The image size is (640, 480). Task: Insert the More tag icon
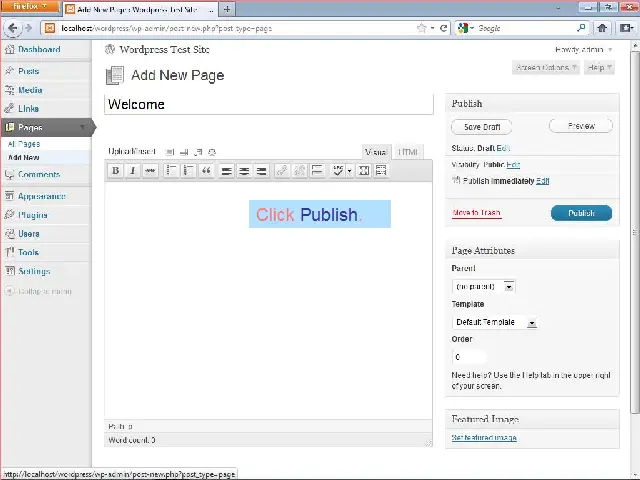pos(317,171)
